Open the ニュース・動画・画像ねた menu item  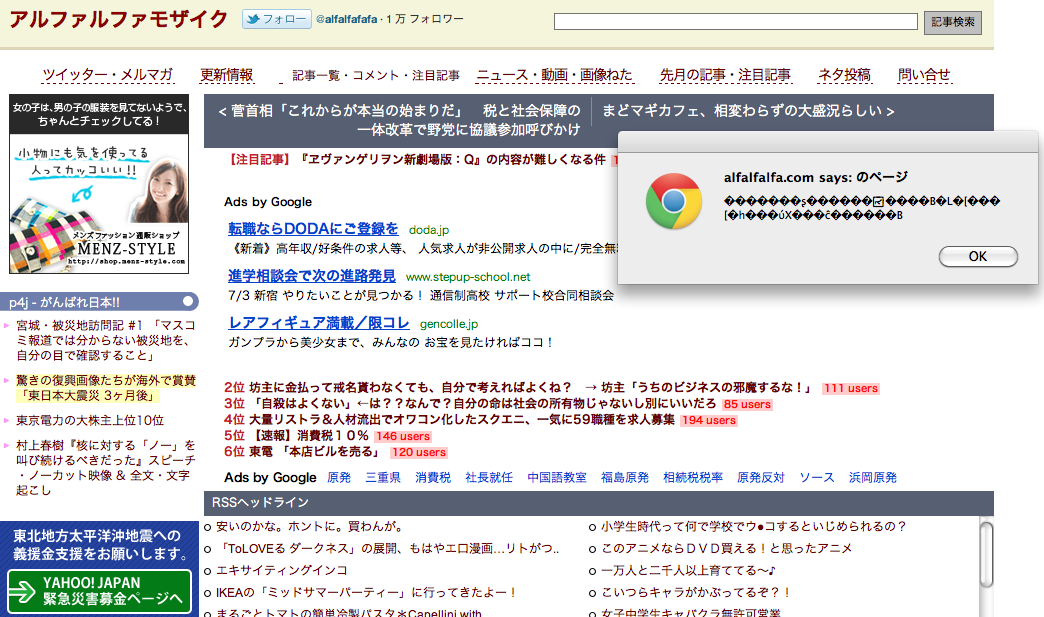click(x=554, y=75)
